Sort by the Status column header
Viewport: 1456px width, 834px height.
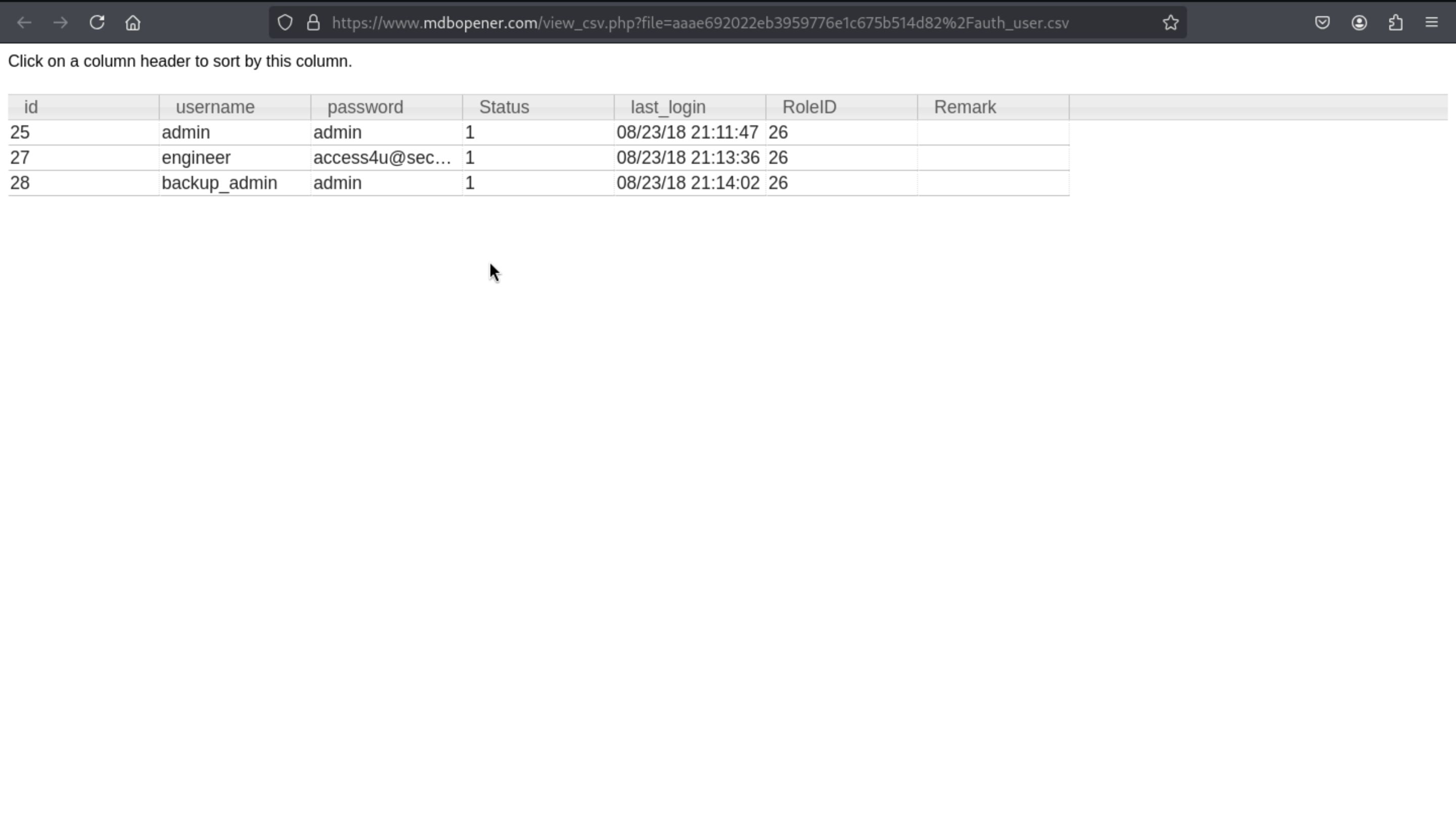pyautogui.click(x=504, y=107)
